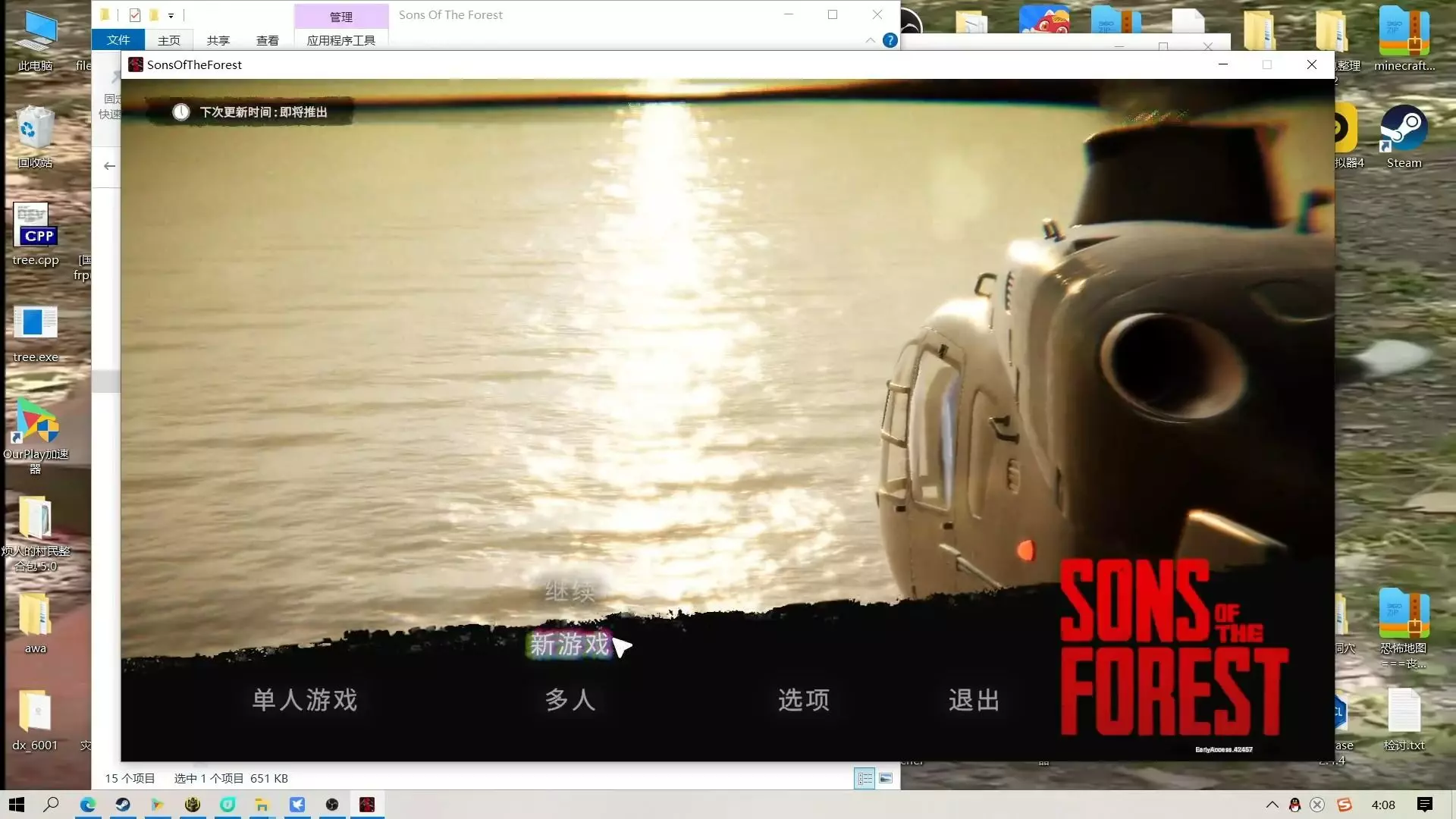
Task: Start a new game (新游戏)
Action: point(570,645)
